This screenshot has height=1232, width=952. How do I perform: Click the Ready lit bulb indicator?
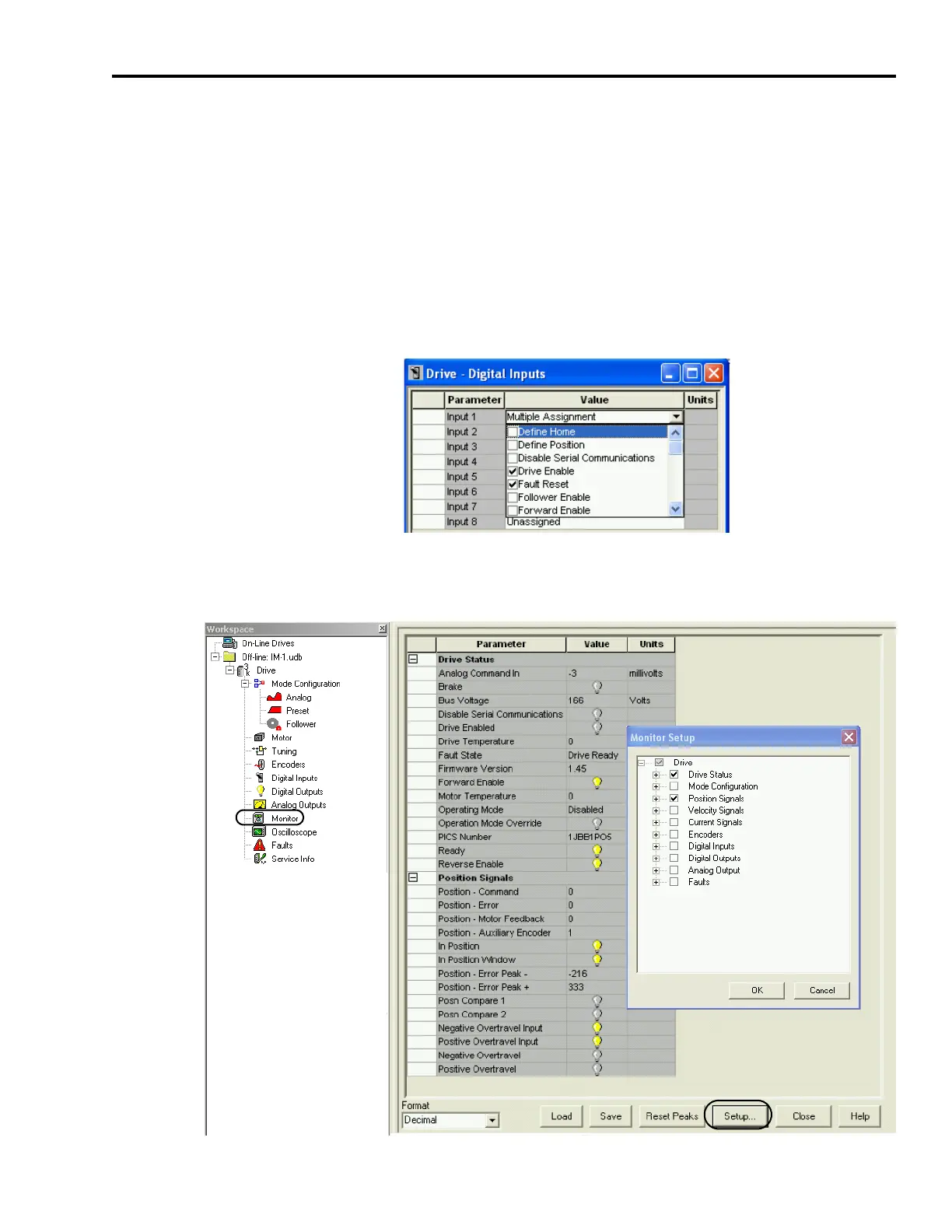(597, 851)
